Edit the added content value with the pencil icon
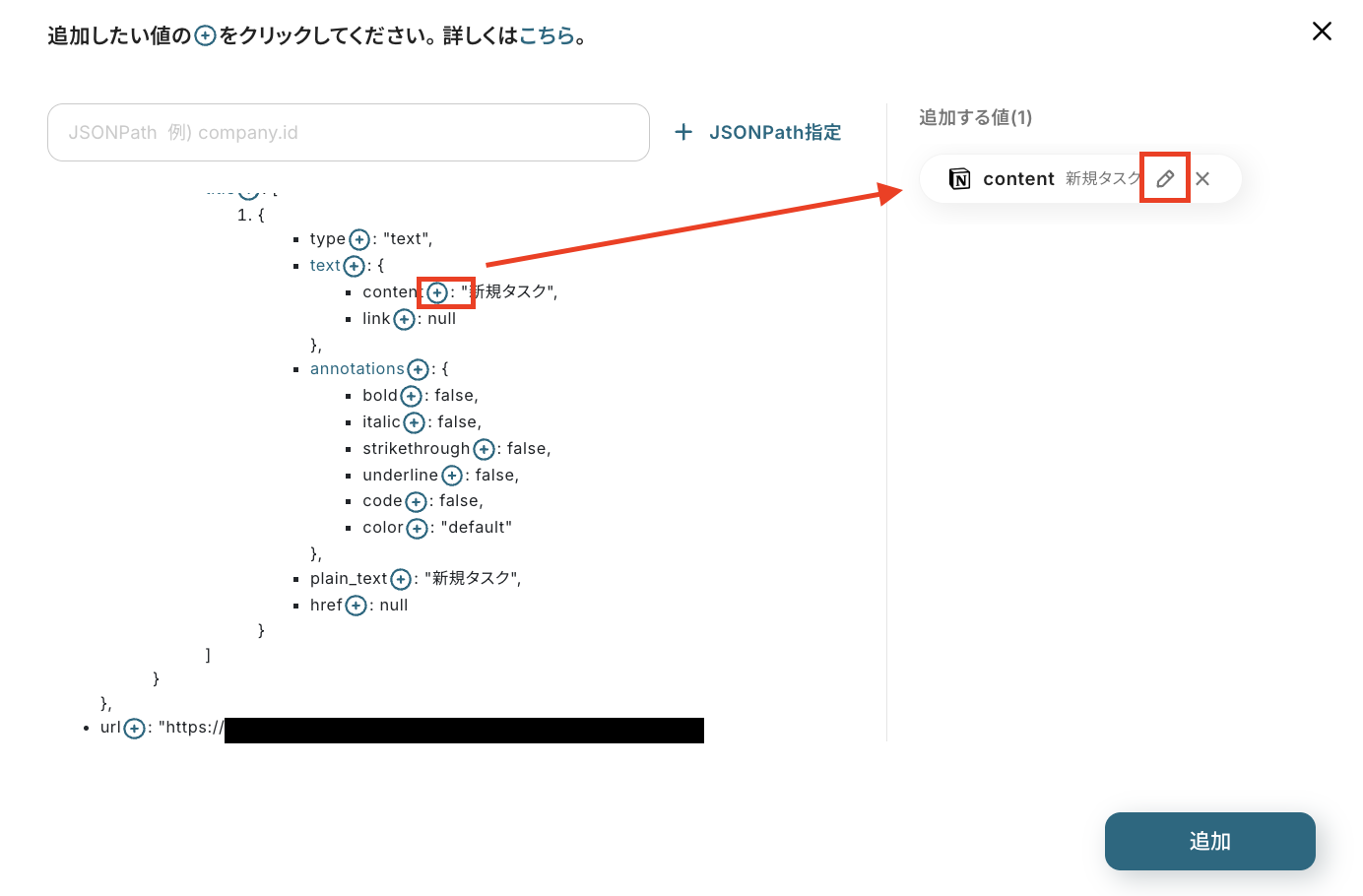This screenshot has width=1363, height=896. tap(1165, 178)
